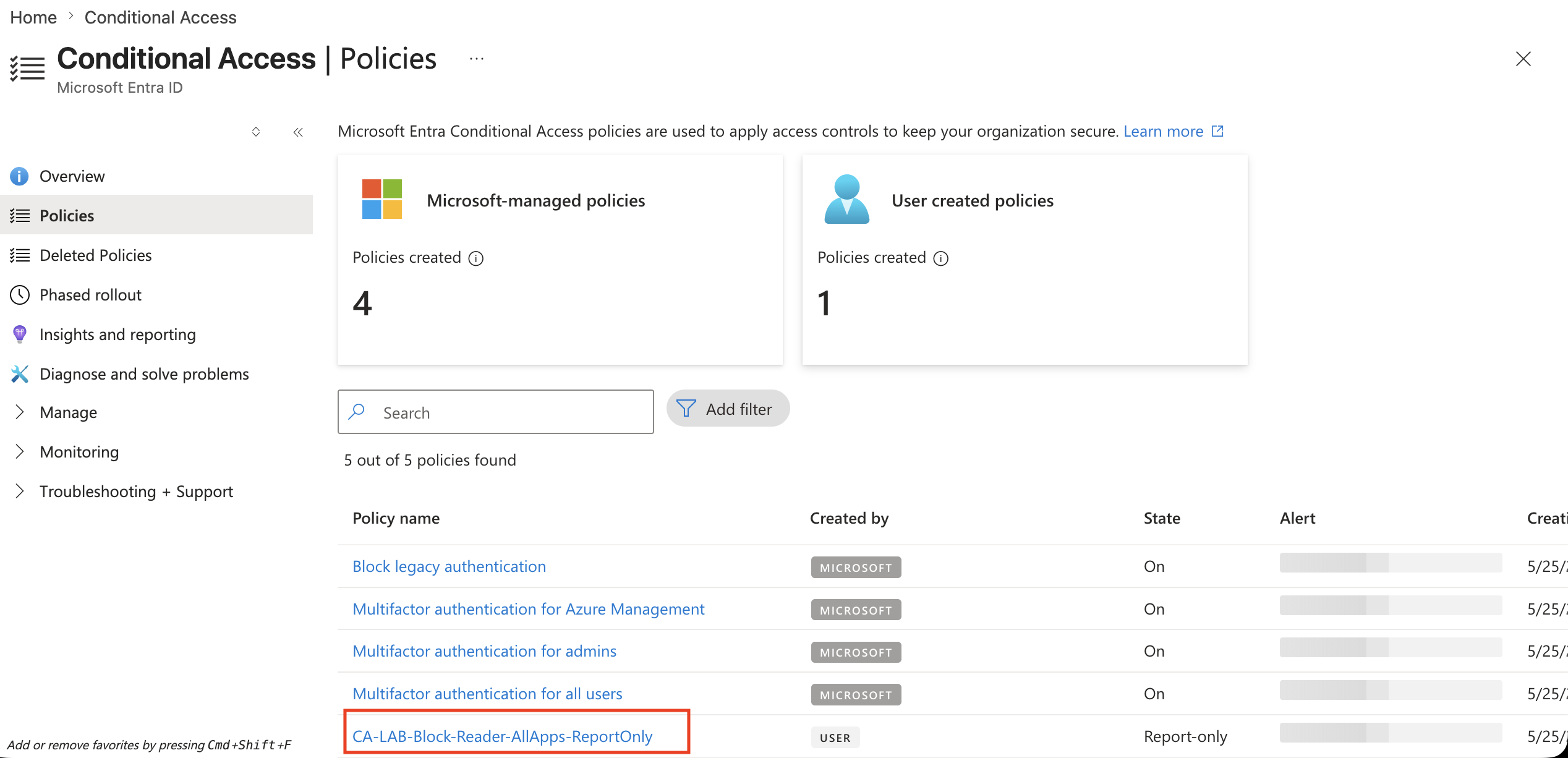Click the search magnifier icon

click(357, 412)
